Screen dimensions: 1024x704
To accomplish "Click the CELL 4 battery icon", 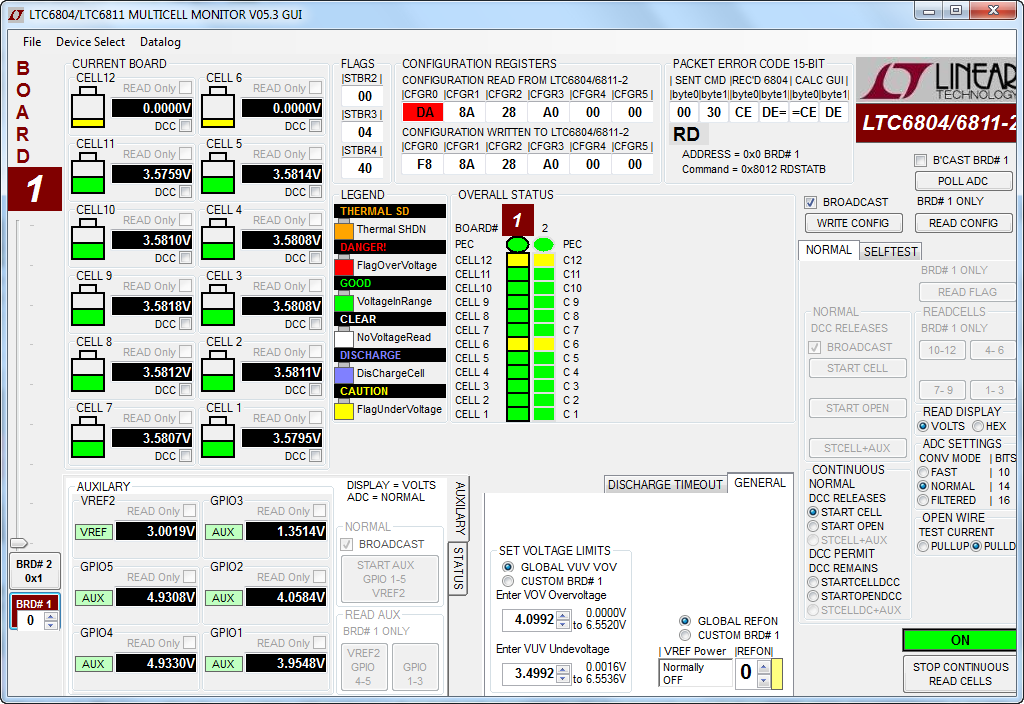I will pyautogui.click(x=217, y=239).
